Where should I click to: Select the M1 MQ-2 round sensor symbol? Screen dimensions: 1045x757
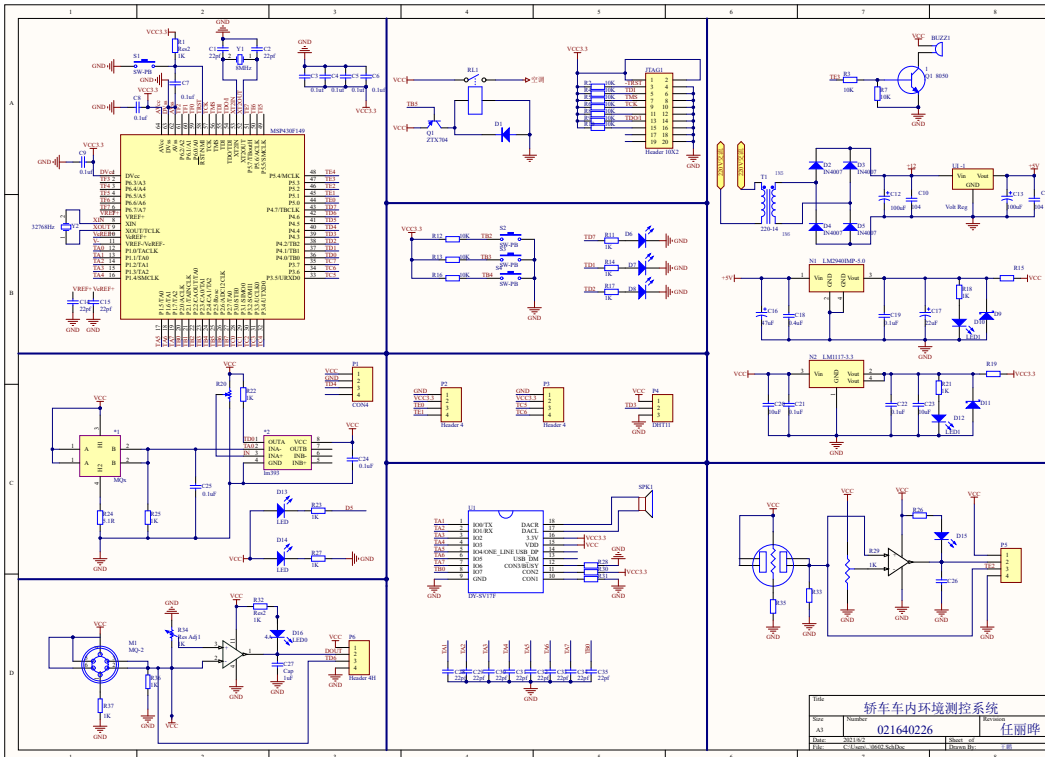coord(100,664)
